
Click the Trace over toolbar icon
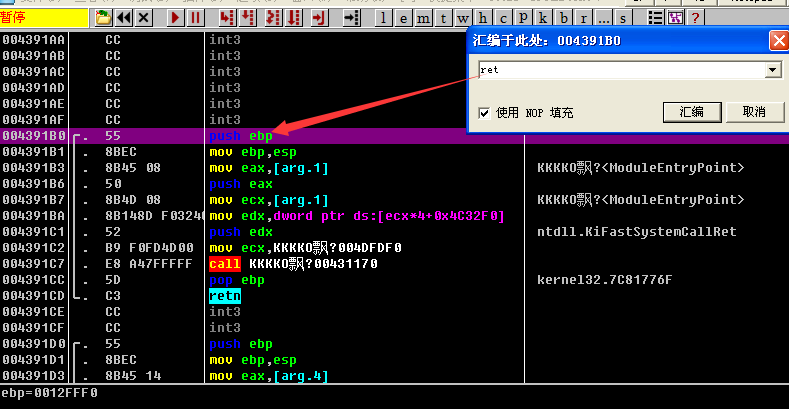(x=294, y=18)
